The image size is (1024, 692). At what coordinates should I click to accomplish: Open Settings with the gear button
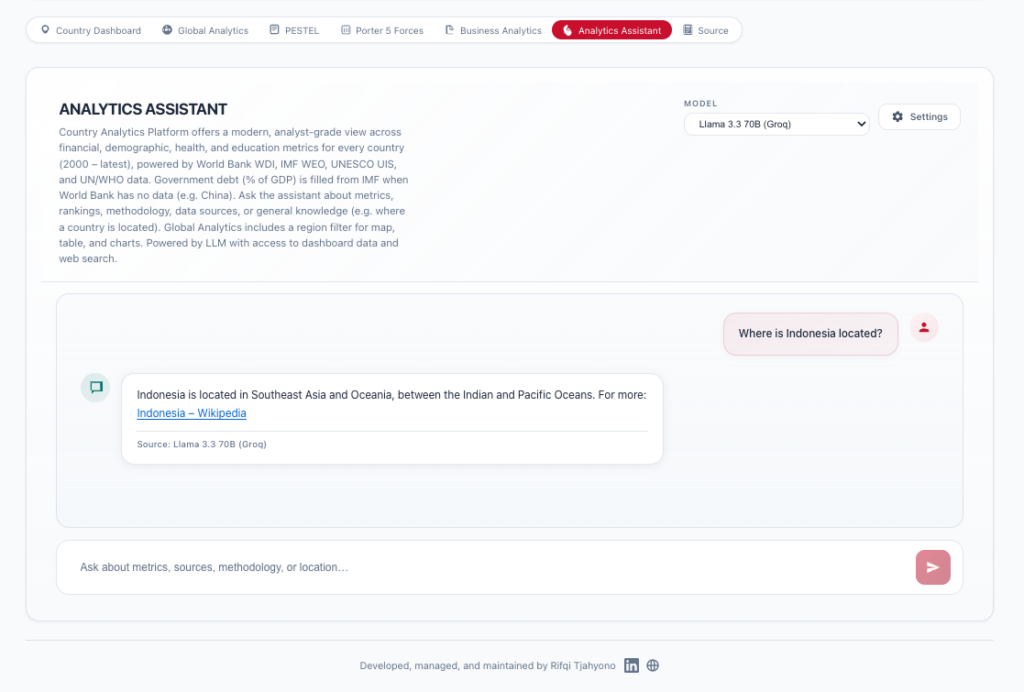919,117
